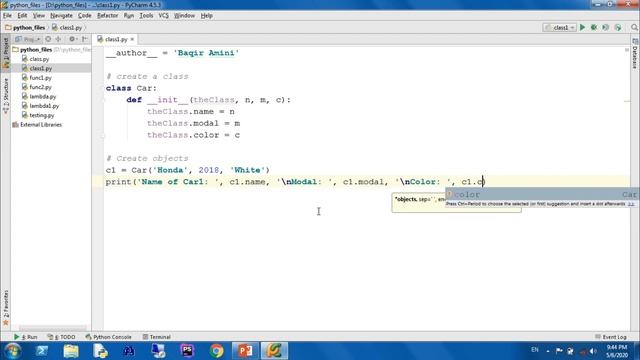Viewport: 640px width, 360px height.
Task: Open PowerShell from the taskbar
Action: 42,351
